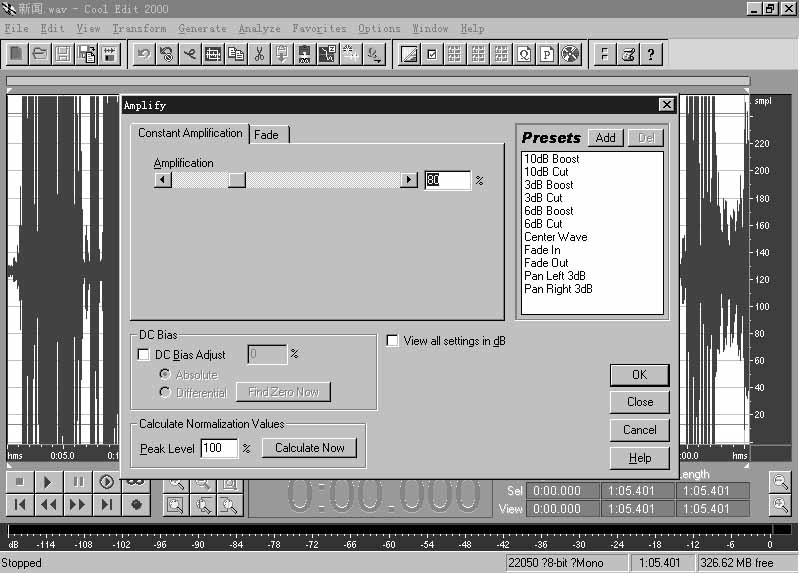The image size is (799, 573).
Task: Click the Record button
Action: [x=135, y=505]
